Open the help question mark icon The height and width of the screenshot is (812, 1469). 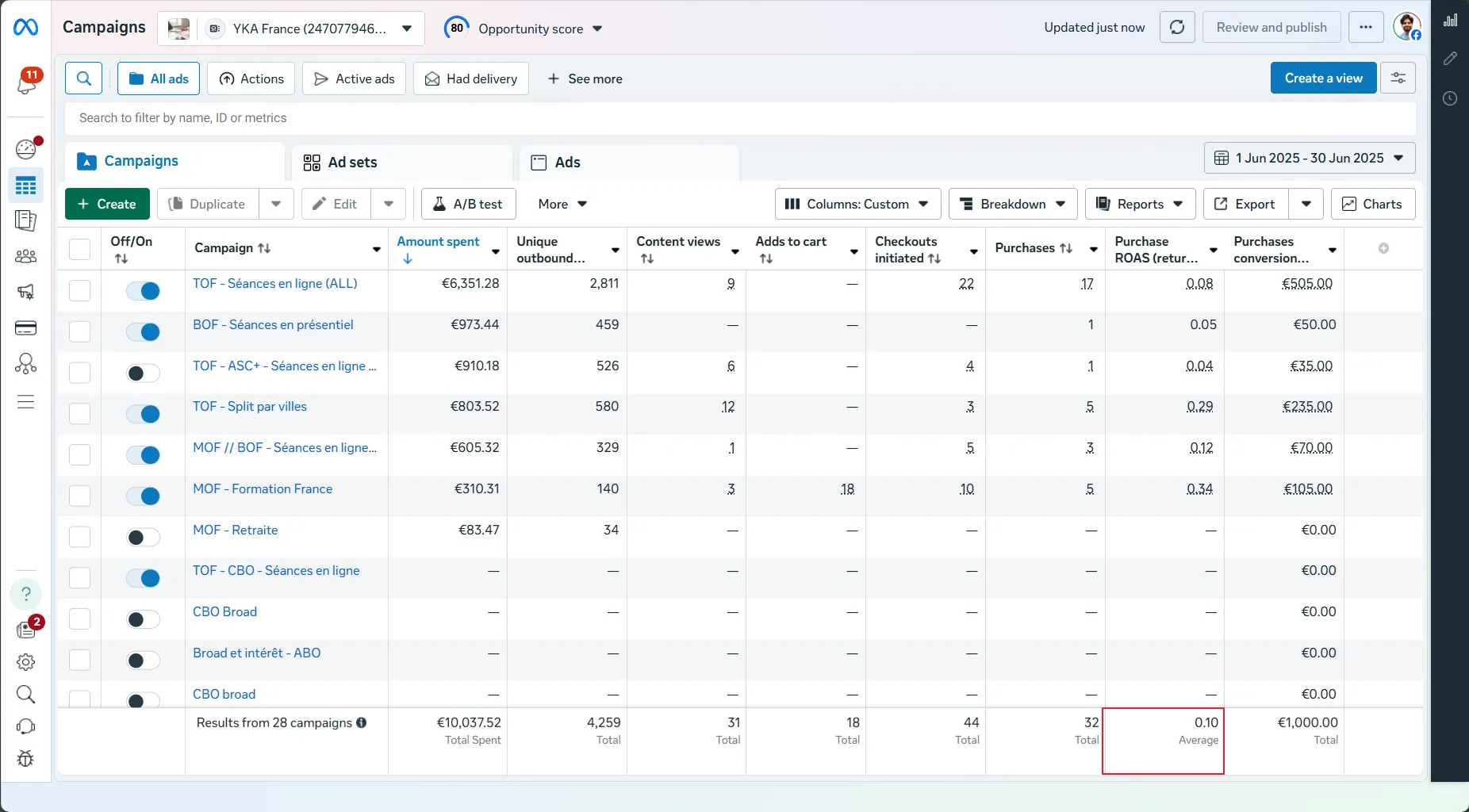(26, 594)
